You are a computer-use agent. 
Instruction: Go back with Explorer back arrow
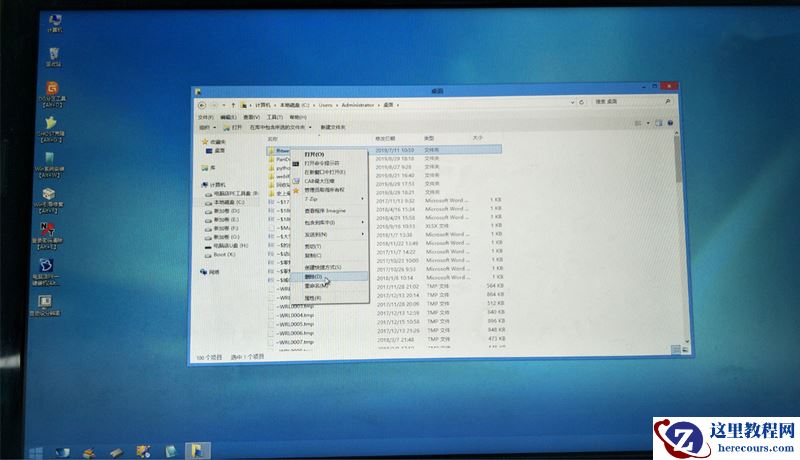202,105
